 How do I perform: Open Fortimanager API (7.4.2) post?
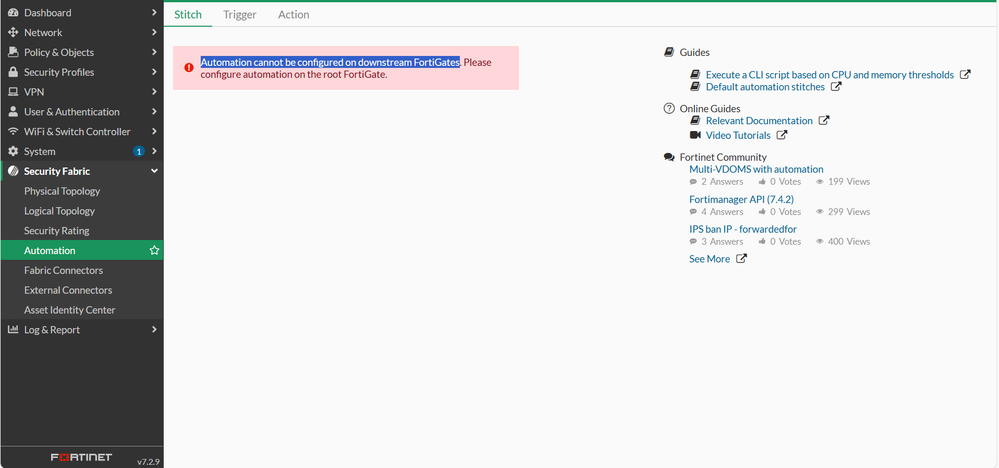(x=741, y=199)
